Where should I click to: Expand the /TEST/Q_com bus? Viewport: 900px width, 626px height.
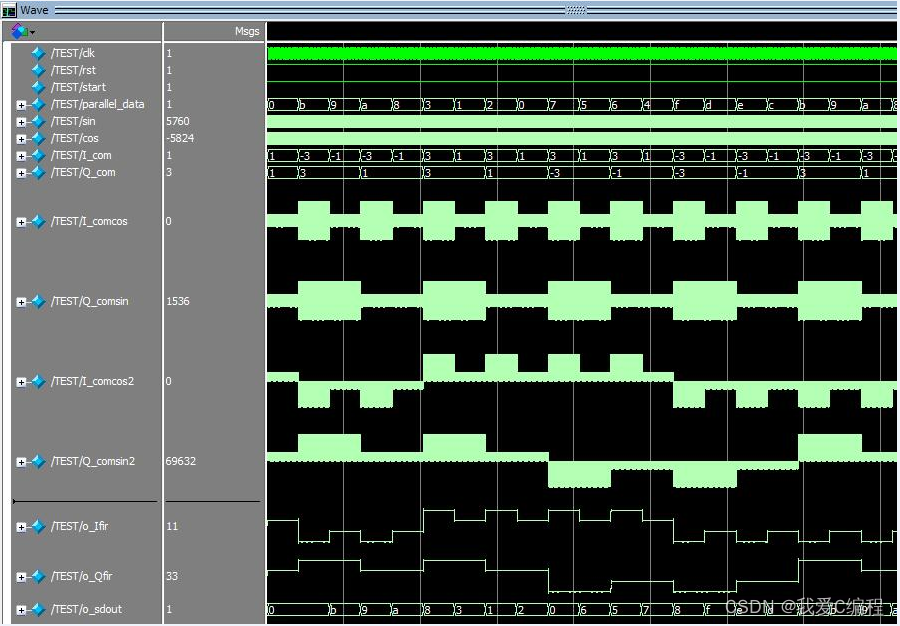[x=21, y=173]
